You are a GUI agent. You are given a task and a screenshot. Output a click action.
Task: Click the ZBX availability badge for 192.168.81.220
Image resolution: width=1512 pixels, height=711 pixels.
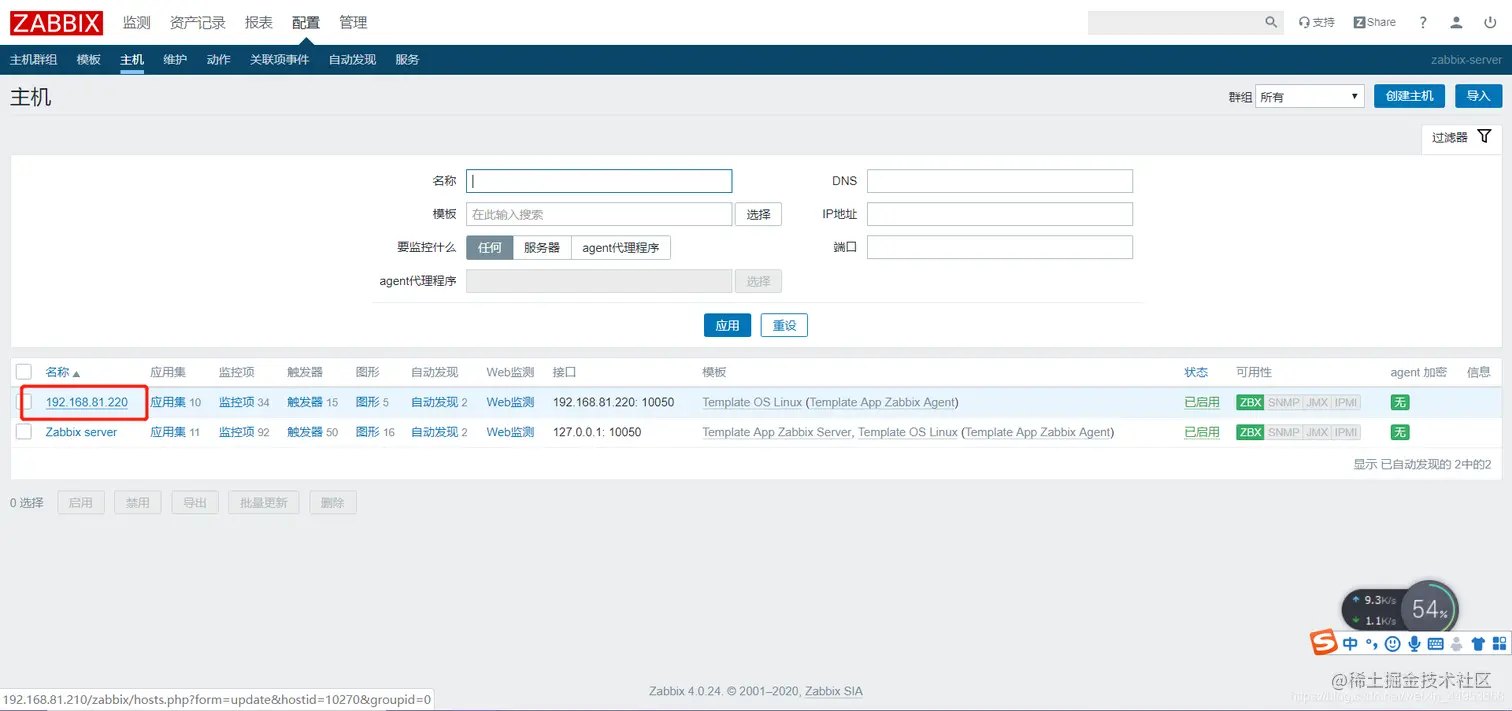(1250, 402)
